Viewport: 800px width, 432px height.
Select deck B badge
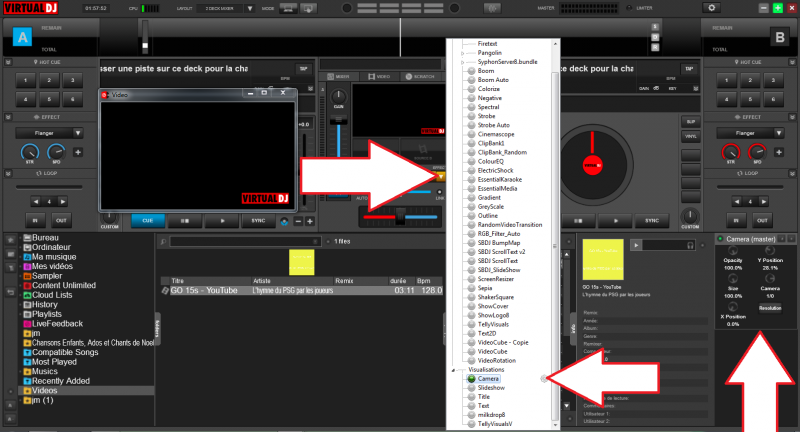(780, 37)
